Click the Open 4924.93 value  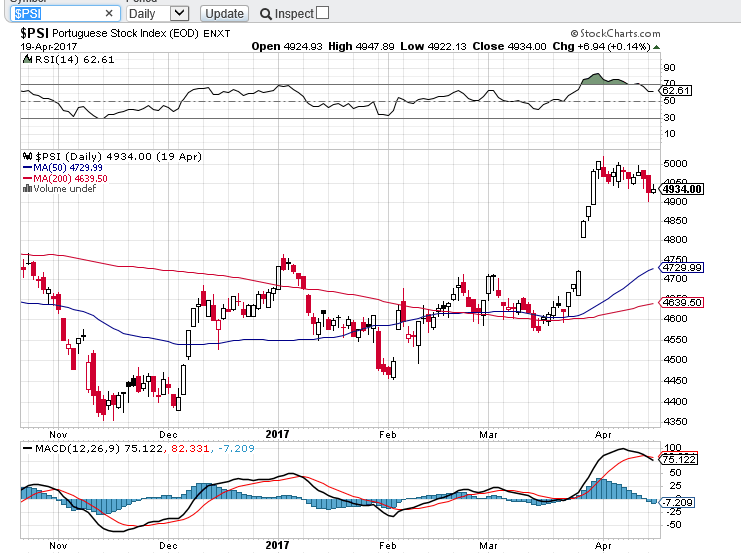[303, 47]
